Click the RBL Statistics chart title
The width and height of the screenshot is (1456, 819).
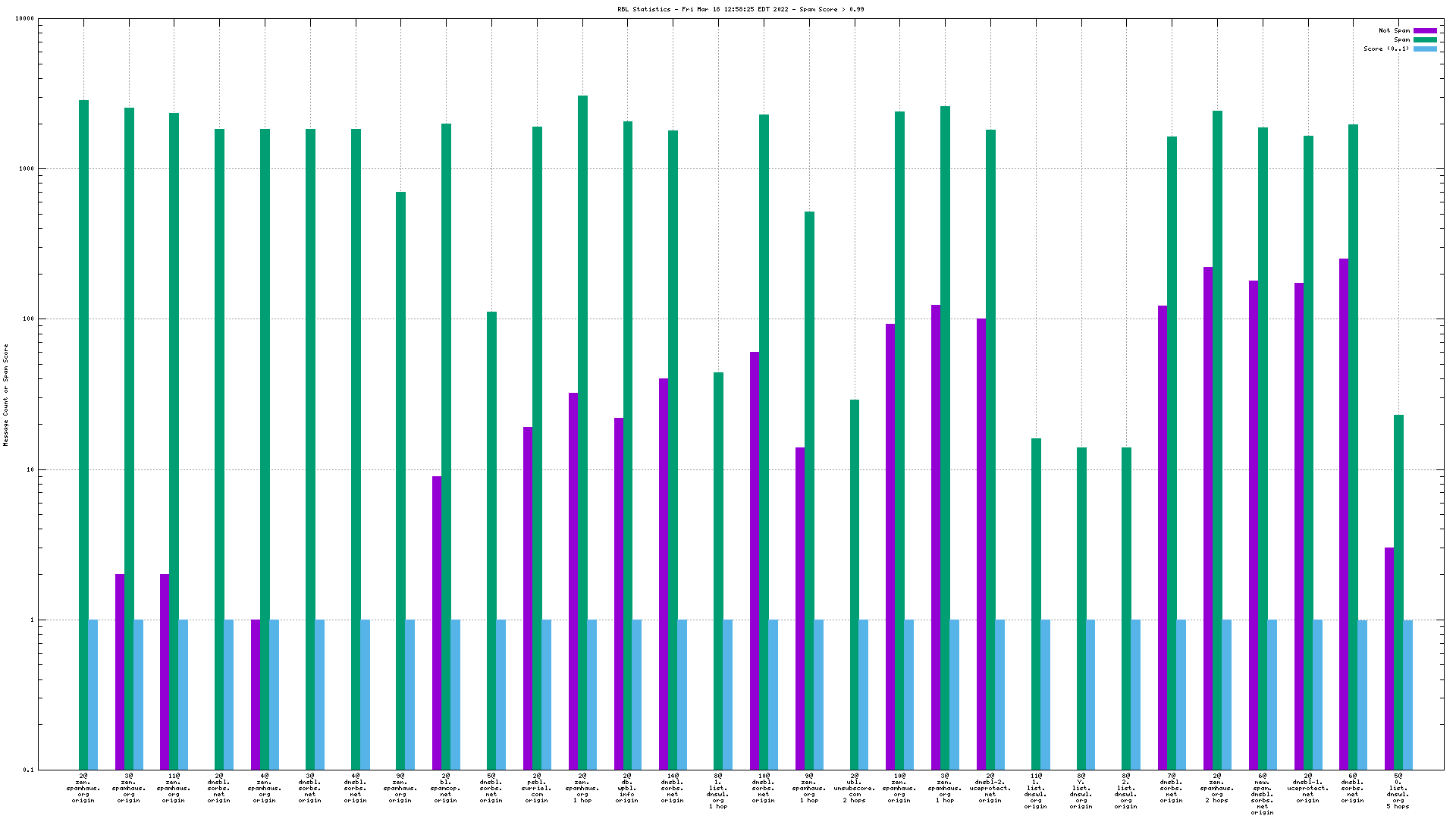tap(740, 9)
